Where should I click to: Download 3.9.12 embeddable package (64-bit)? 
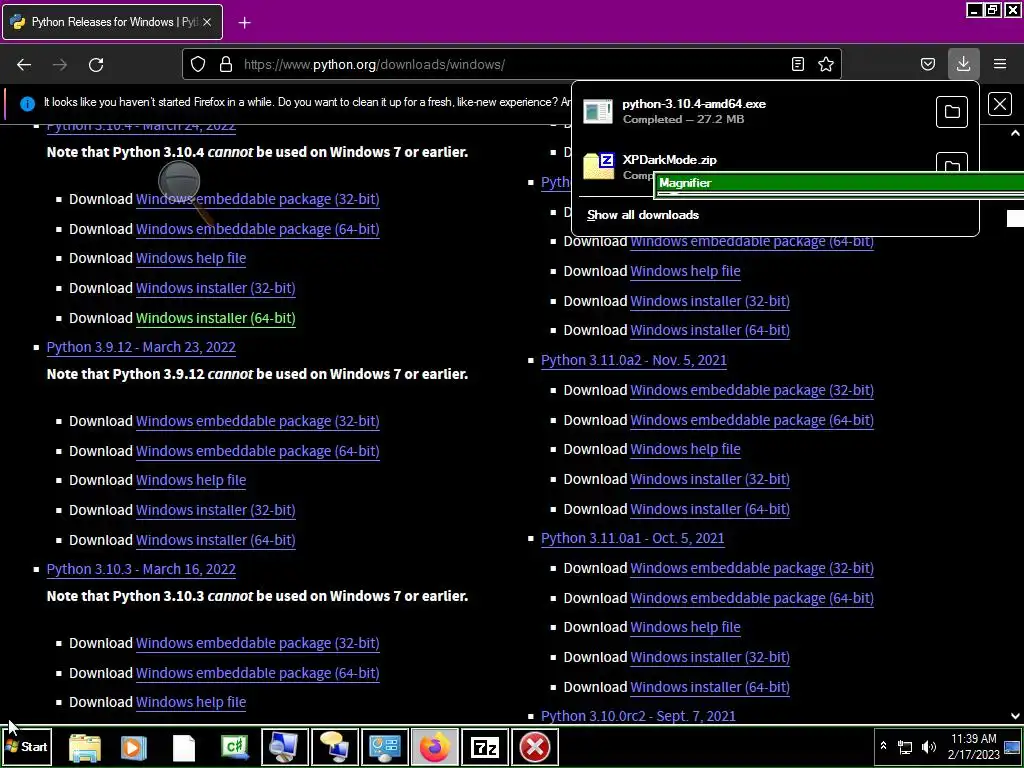click(x=257, y=451)
